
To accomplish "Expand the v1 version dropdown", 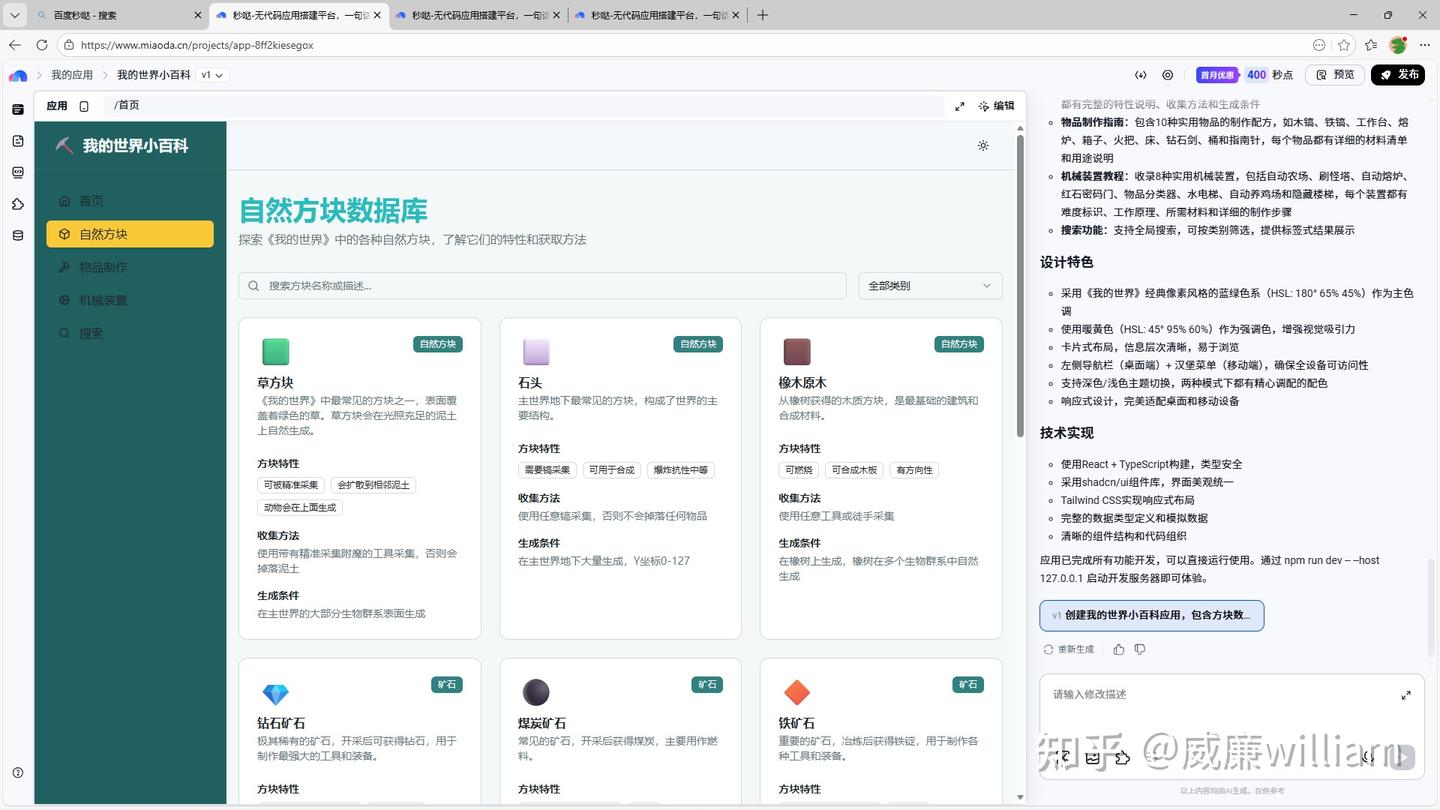I will pos(210,74).
